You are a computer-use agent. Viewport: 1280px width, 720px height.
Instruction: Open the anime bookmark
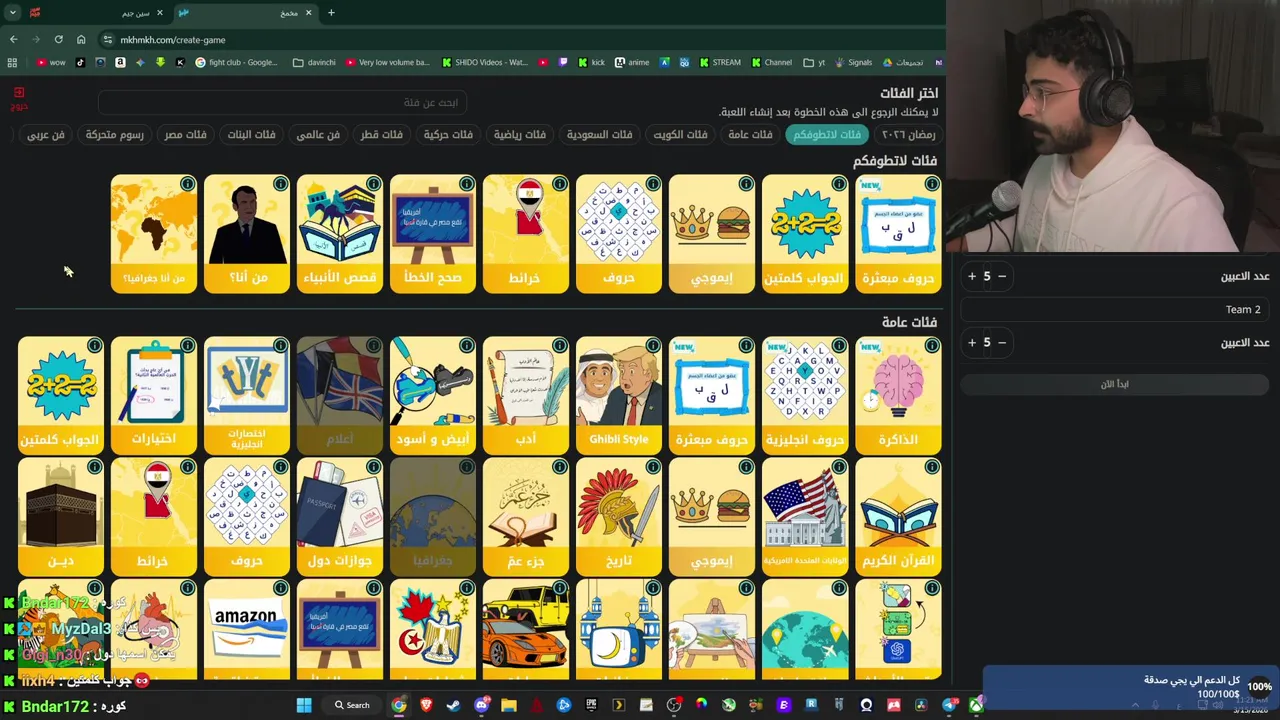pos(631,62)
